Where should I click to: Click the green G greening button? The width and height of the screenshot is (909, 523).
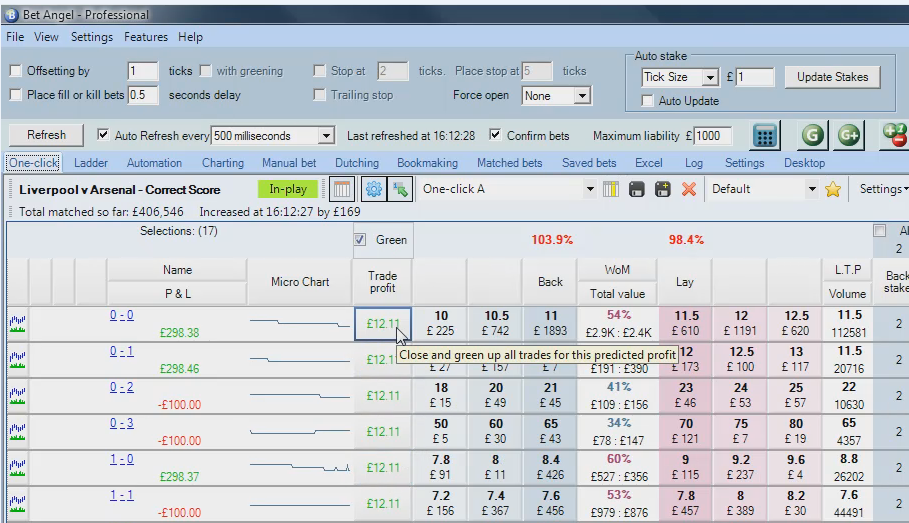point(812,136)
